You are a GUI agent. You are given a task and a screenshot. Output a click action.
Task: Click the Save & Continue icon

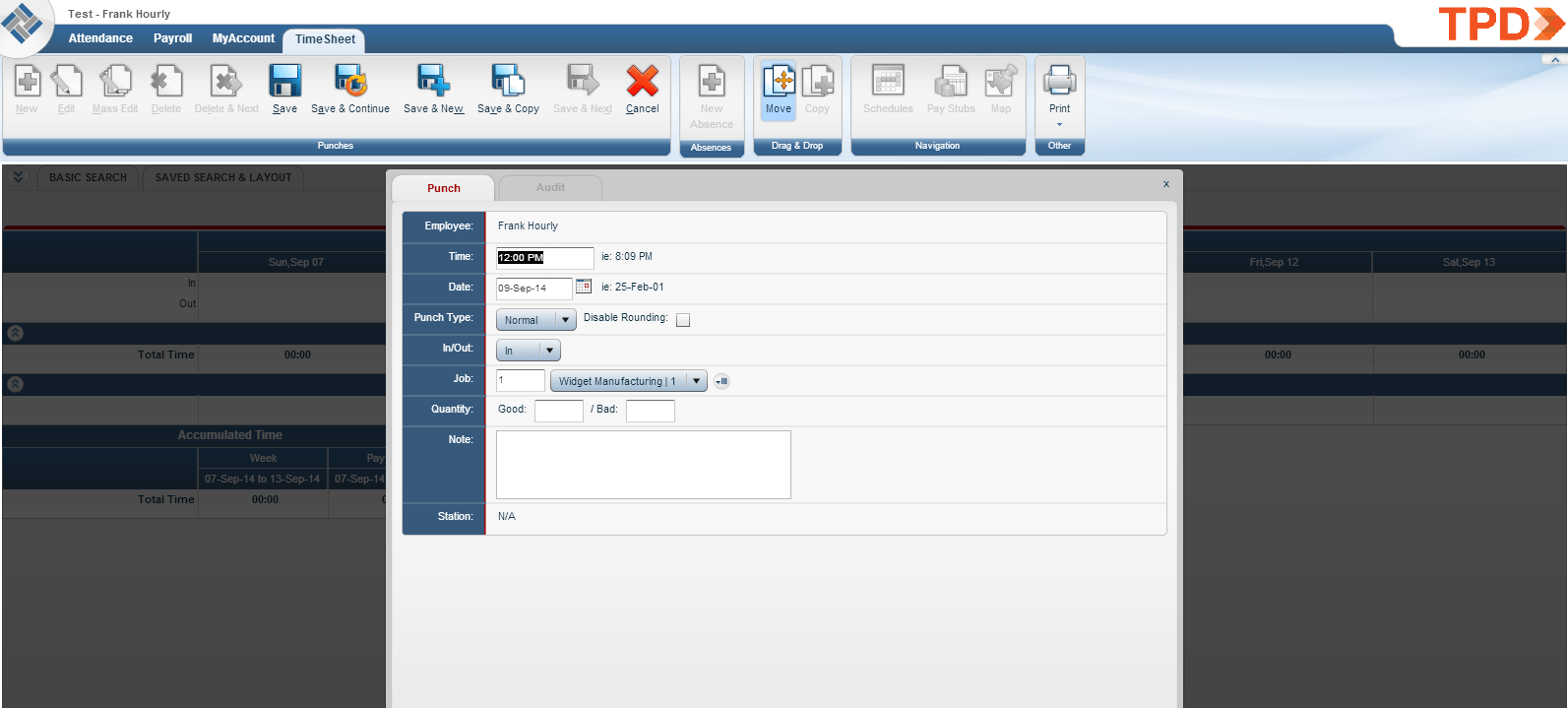click(350, 81)
